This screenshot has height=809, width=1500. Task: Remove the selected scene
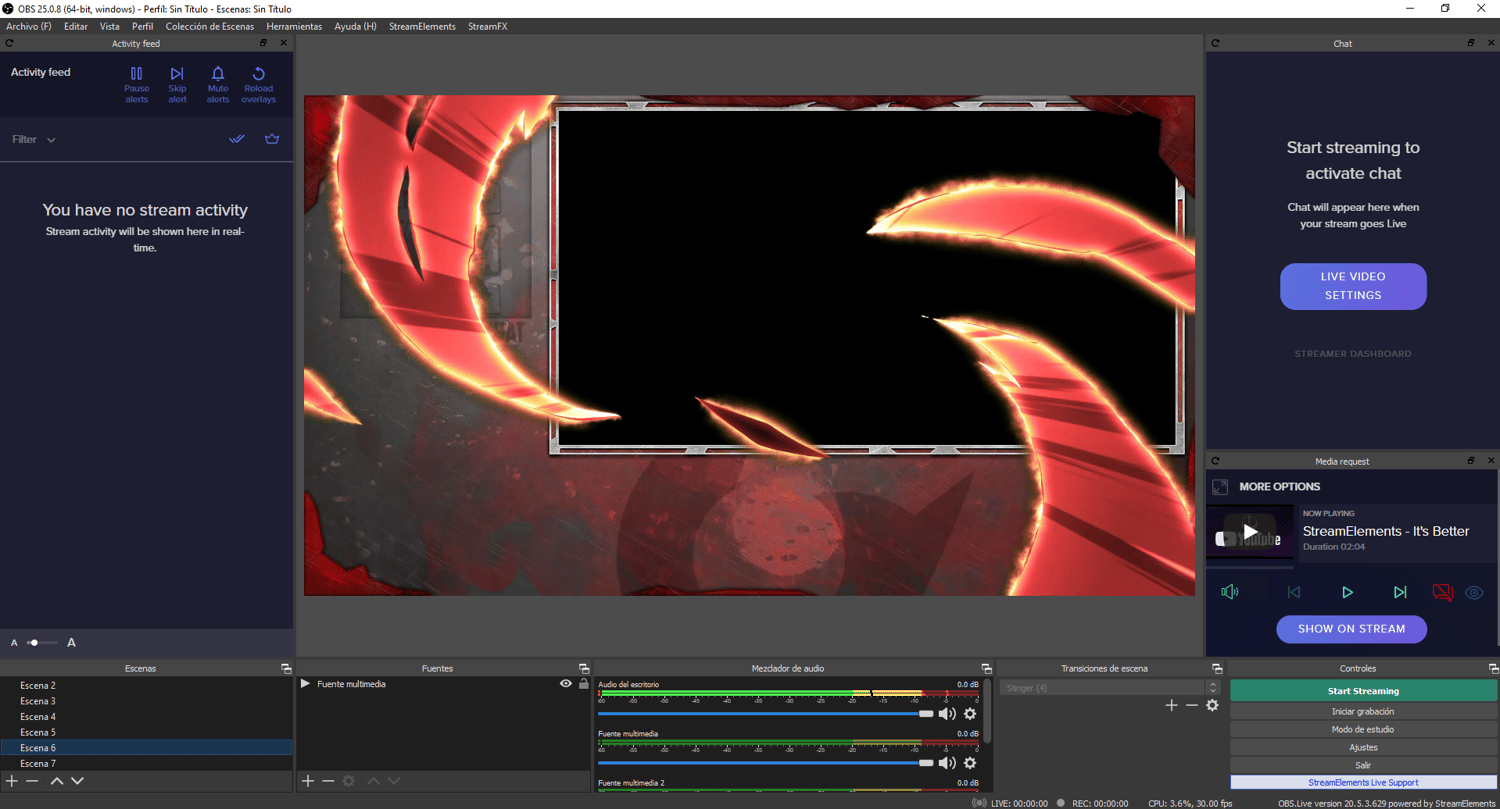click(x=32, y=781)
